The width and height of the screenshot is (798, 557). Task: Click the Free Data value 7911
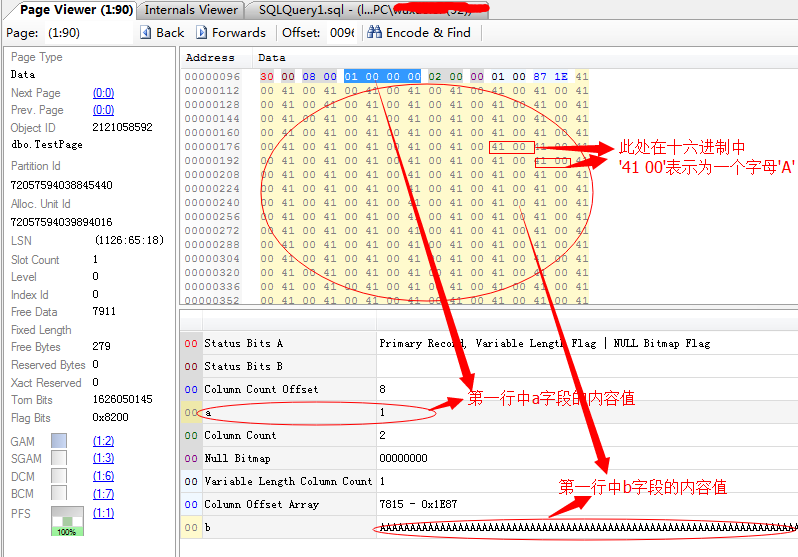click(x=104, y=312)
